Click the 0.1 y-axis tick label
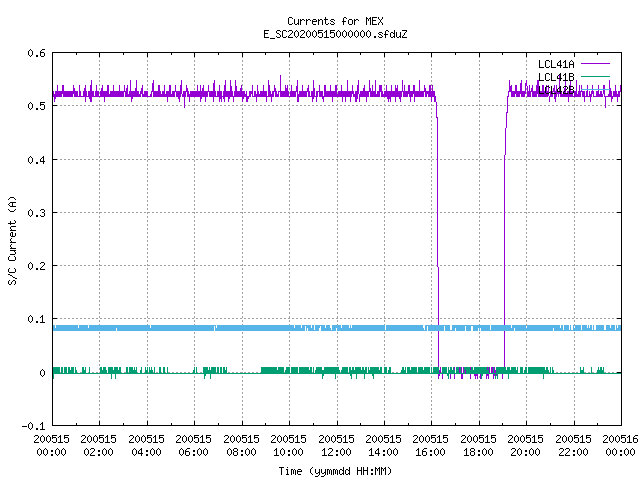This screenshot has width=640, height=480. [36, 319]
